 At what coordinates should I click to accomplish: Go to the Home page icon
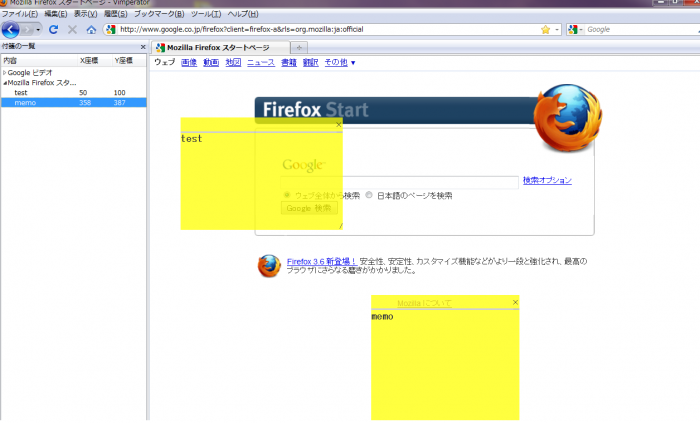click(x=91, y=29)
